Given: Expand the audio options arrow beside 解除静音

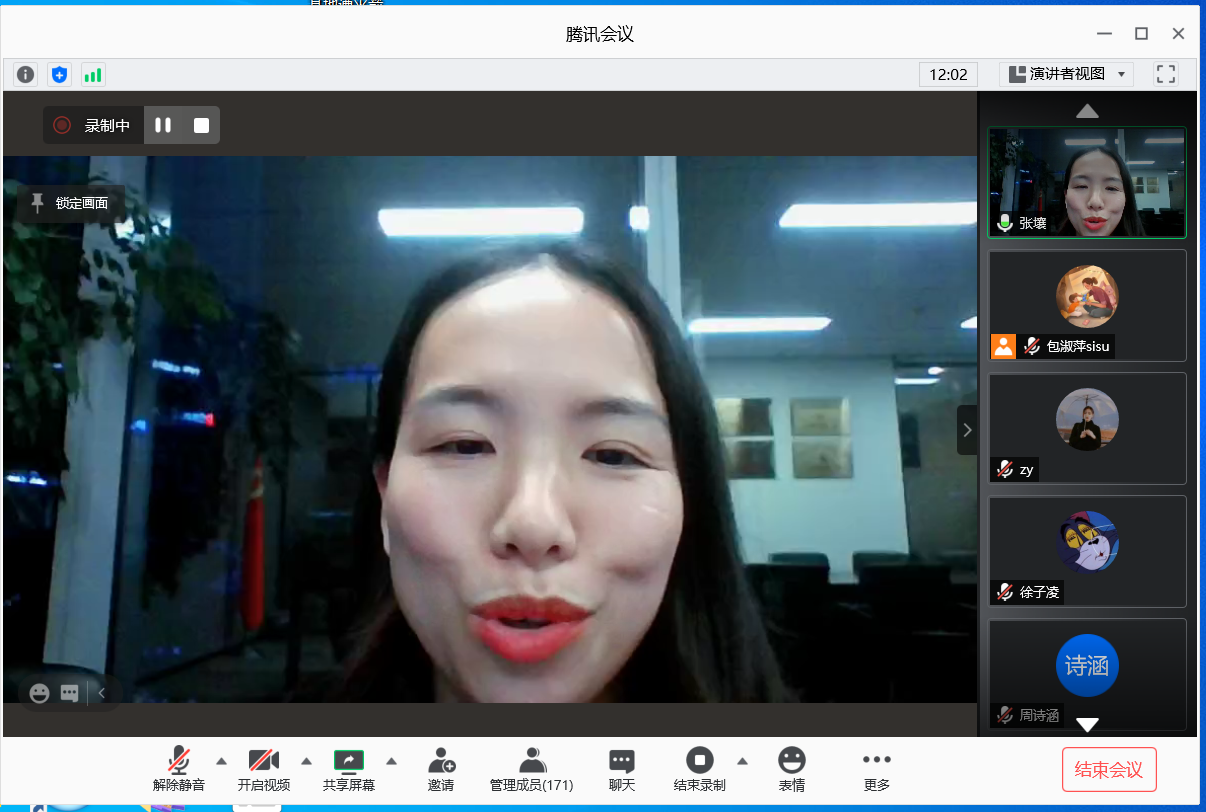Looking at the screenshot, I should [222, 761].
